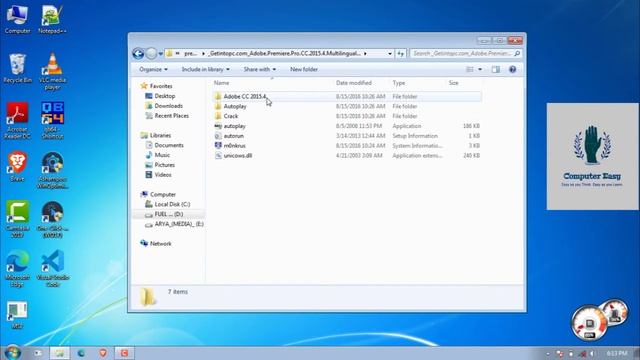Open Explorer Help question mark icon
The width and height of the screenshot is (640, 360).
tap(513, 69)
